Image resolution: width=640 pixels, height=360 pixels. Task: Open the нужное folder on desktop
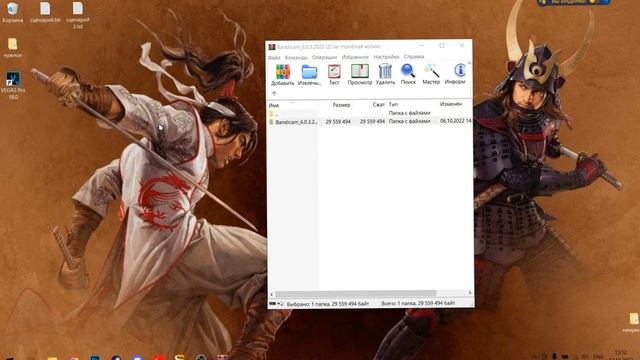click(13, 48)
